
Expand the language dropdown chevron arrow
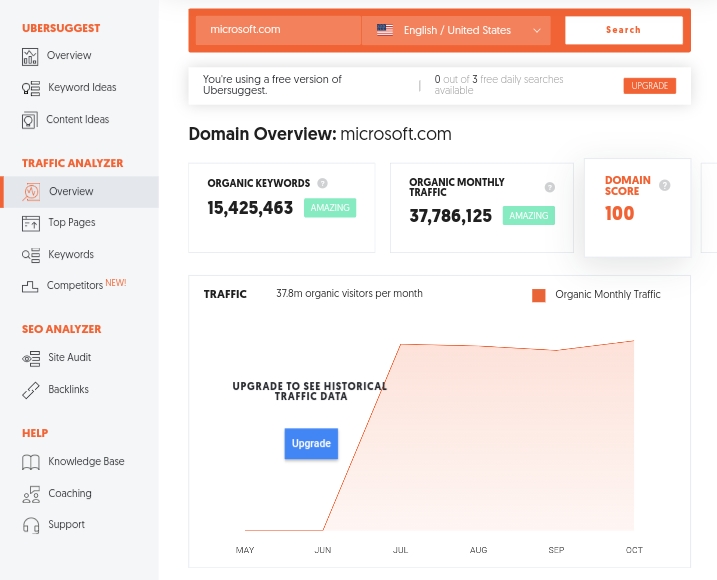(537, 31)
